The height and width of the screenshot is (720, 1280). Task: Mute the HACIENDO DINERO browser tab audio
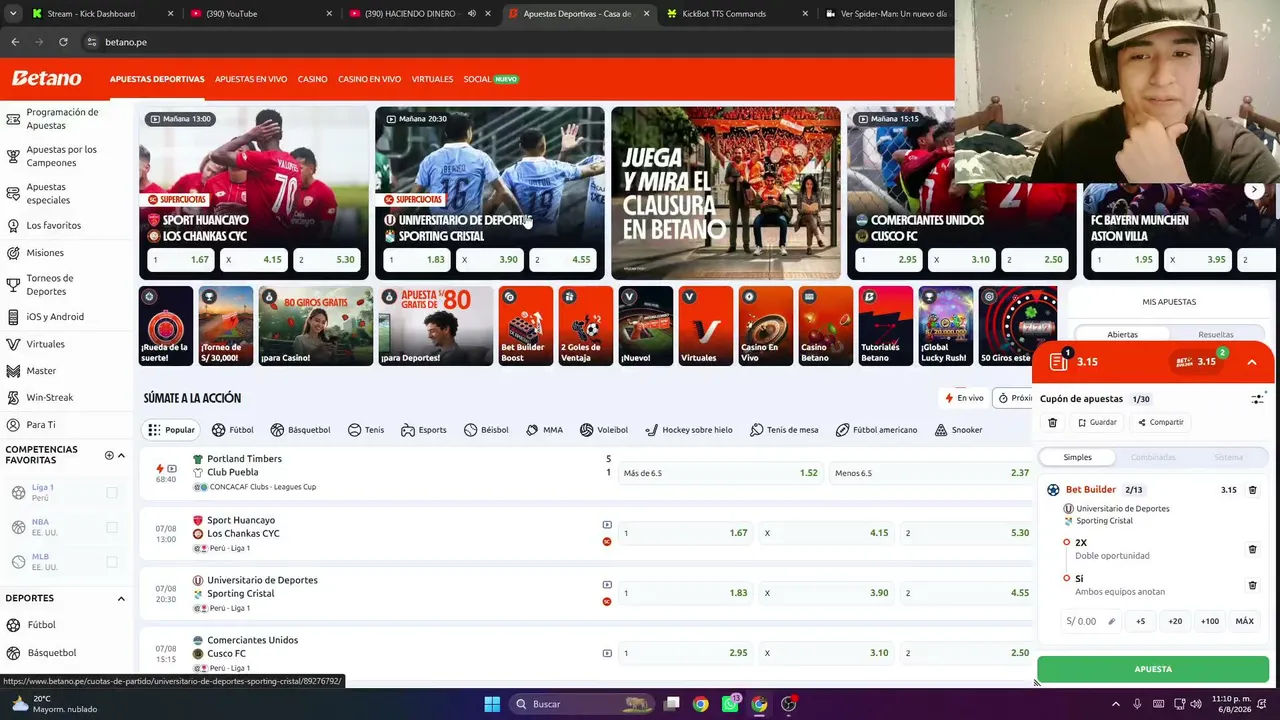pyautogui.click(x=471, y=14)
